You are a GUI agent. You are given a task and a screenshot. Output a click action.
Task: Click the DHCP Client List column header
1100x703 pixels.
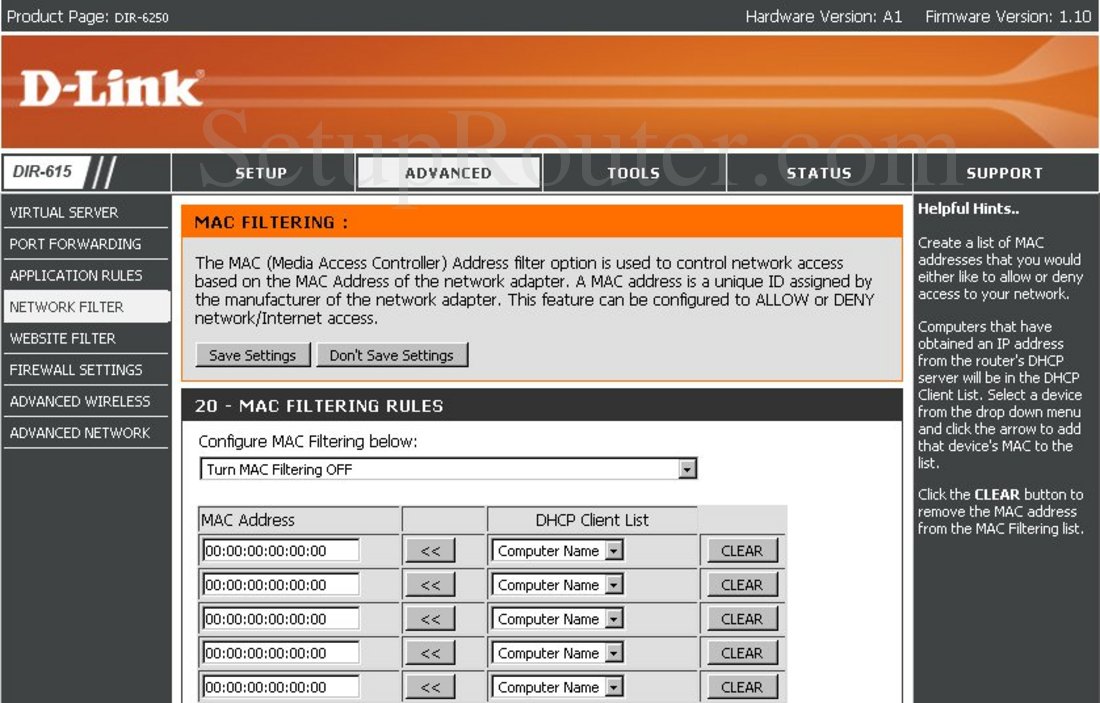(592, 520)
